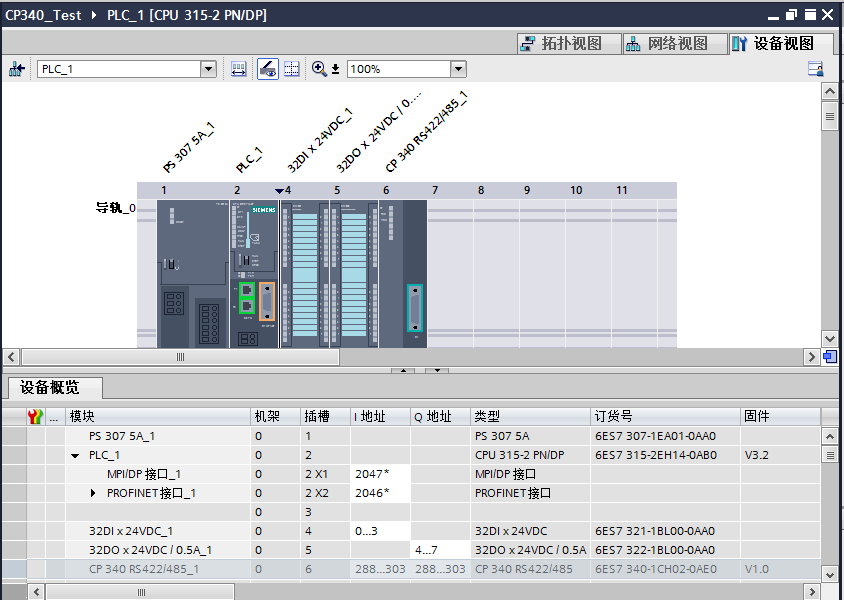
Task: Select the PS 307 5A_1 table row
Action: [x=411, y=436]
